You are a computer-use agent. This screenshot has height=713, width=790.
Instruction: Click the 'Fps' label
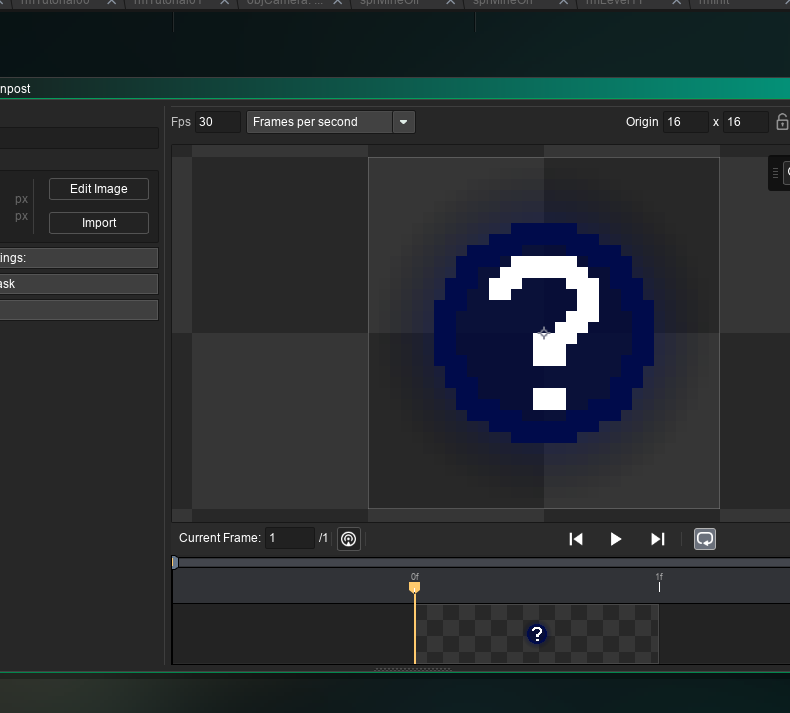click(181, 122)
